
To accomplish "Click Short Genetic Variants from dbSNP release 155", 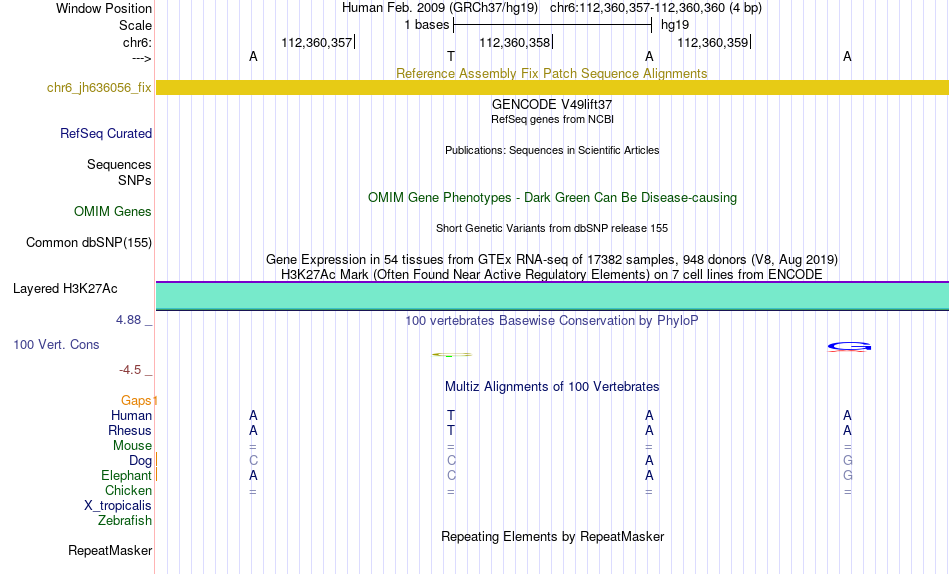I will 552,229.
